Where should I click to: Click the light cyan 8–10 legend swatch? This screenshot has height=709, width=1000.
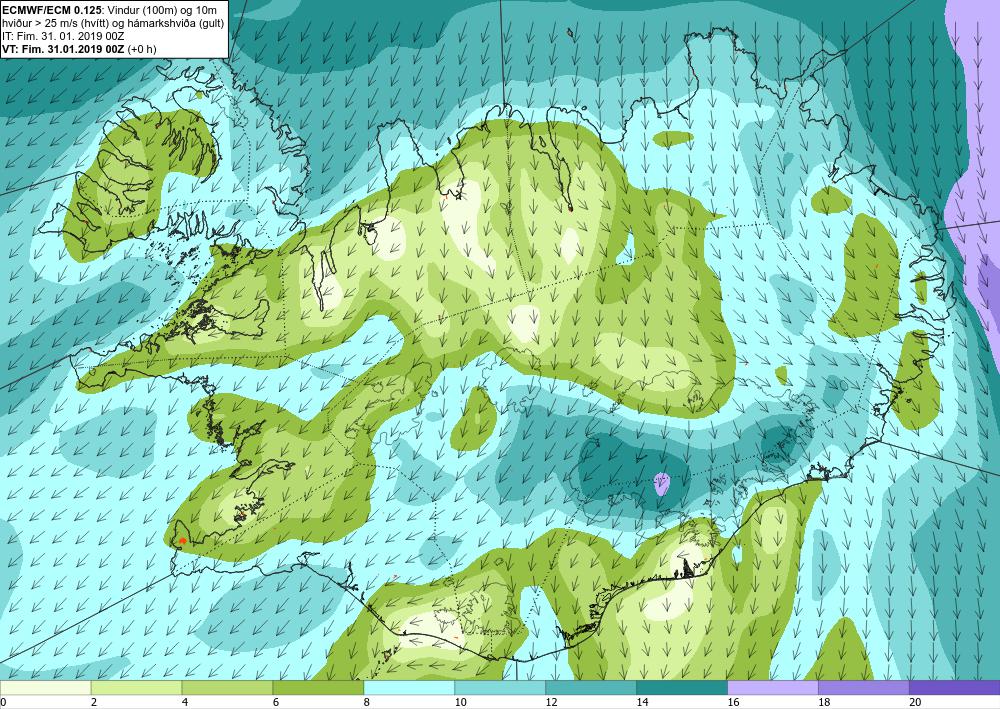click(x=409, y=687)
